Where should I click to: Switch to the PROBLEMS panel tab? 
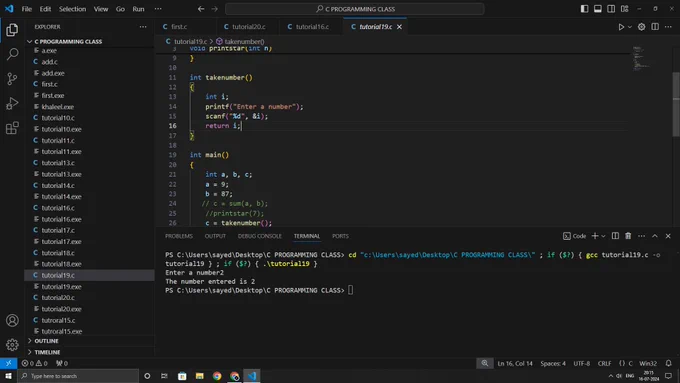179,236
